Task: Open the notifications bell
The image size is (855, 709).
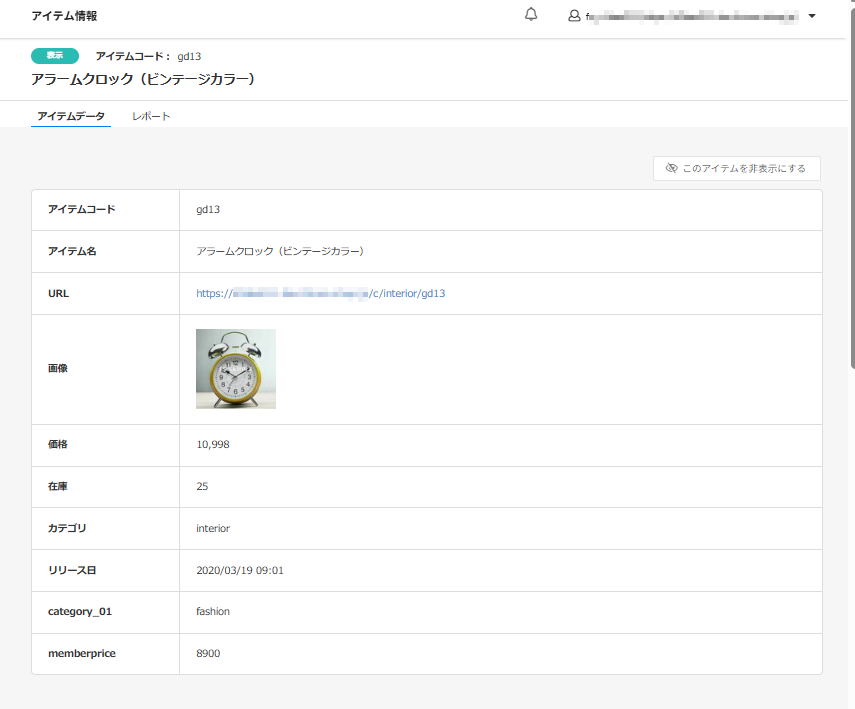Action: pos(531,15)
